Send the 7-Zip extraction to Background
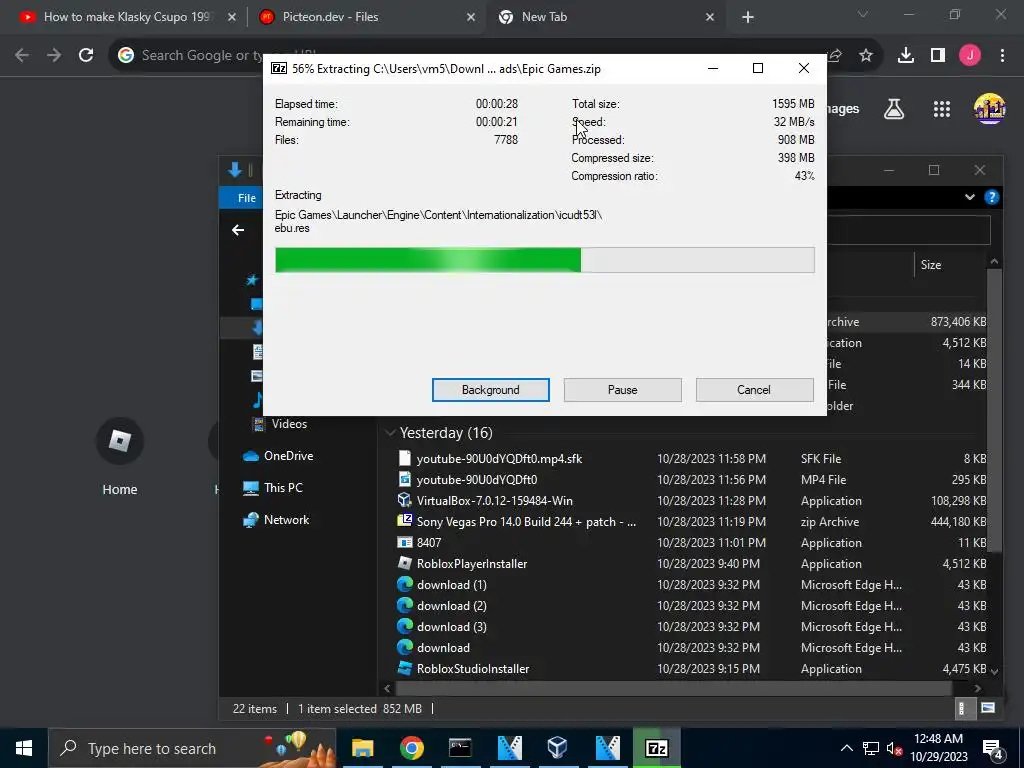1024x768 pixels. [x=490, y=390]
